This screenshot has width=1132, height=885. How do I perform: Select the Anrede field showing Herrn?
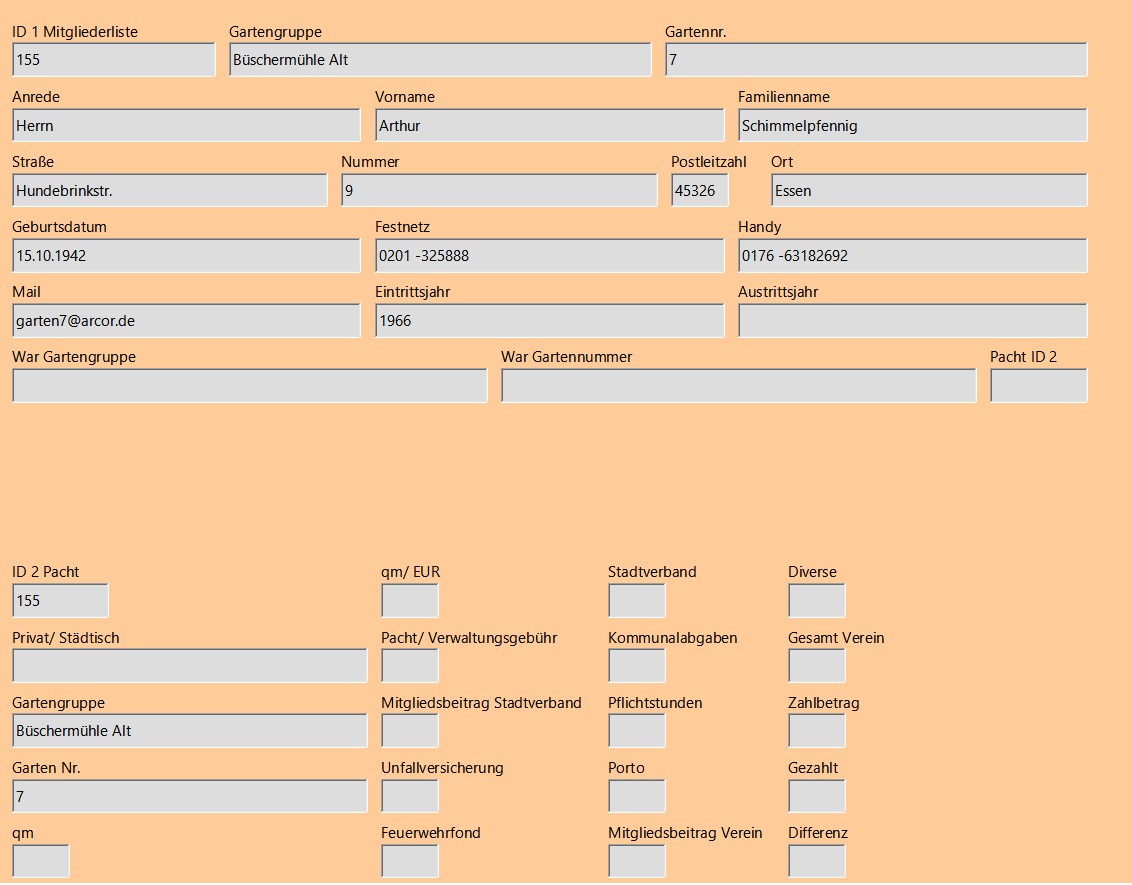(x=185, y=124)
